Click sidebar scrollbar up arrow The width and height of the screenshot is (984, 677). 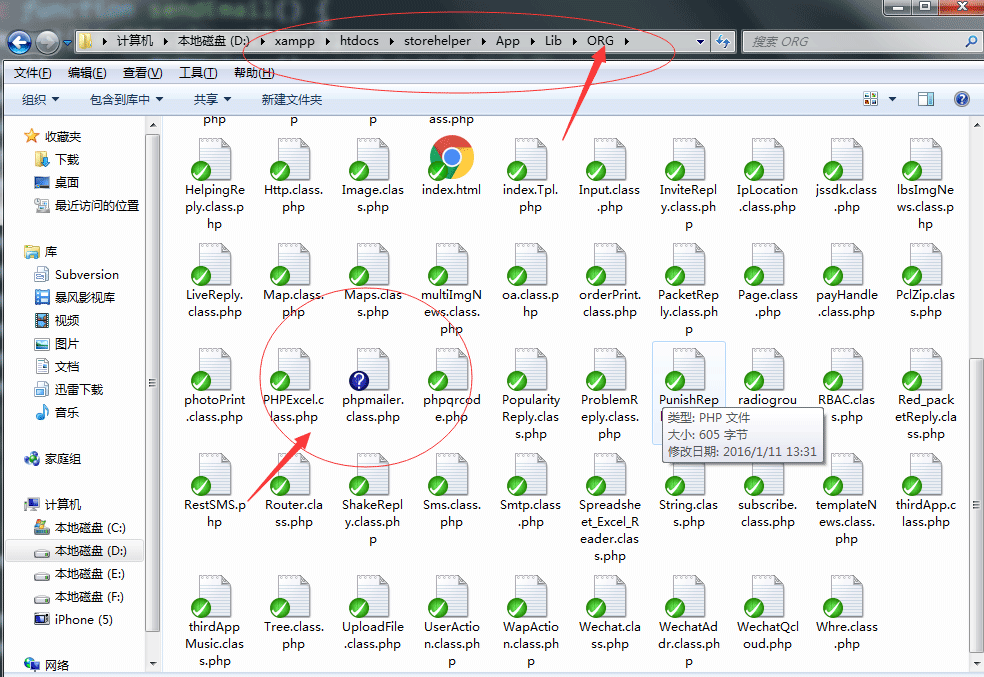tap(153, 125)
